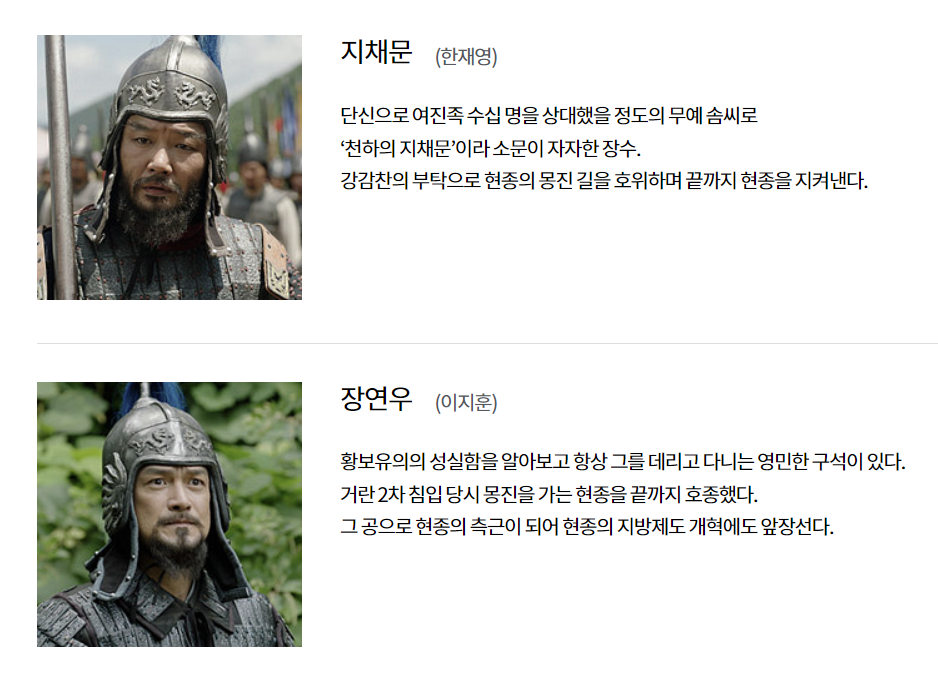Click the 지채문 character name heading
Viewport: 938px width, 677px height.
376,51
